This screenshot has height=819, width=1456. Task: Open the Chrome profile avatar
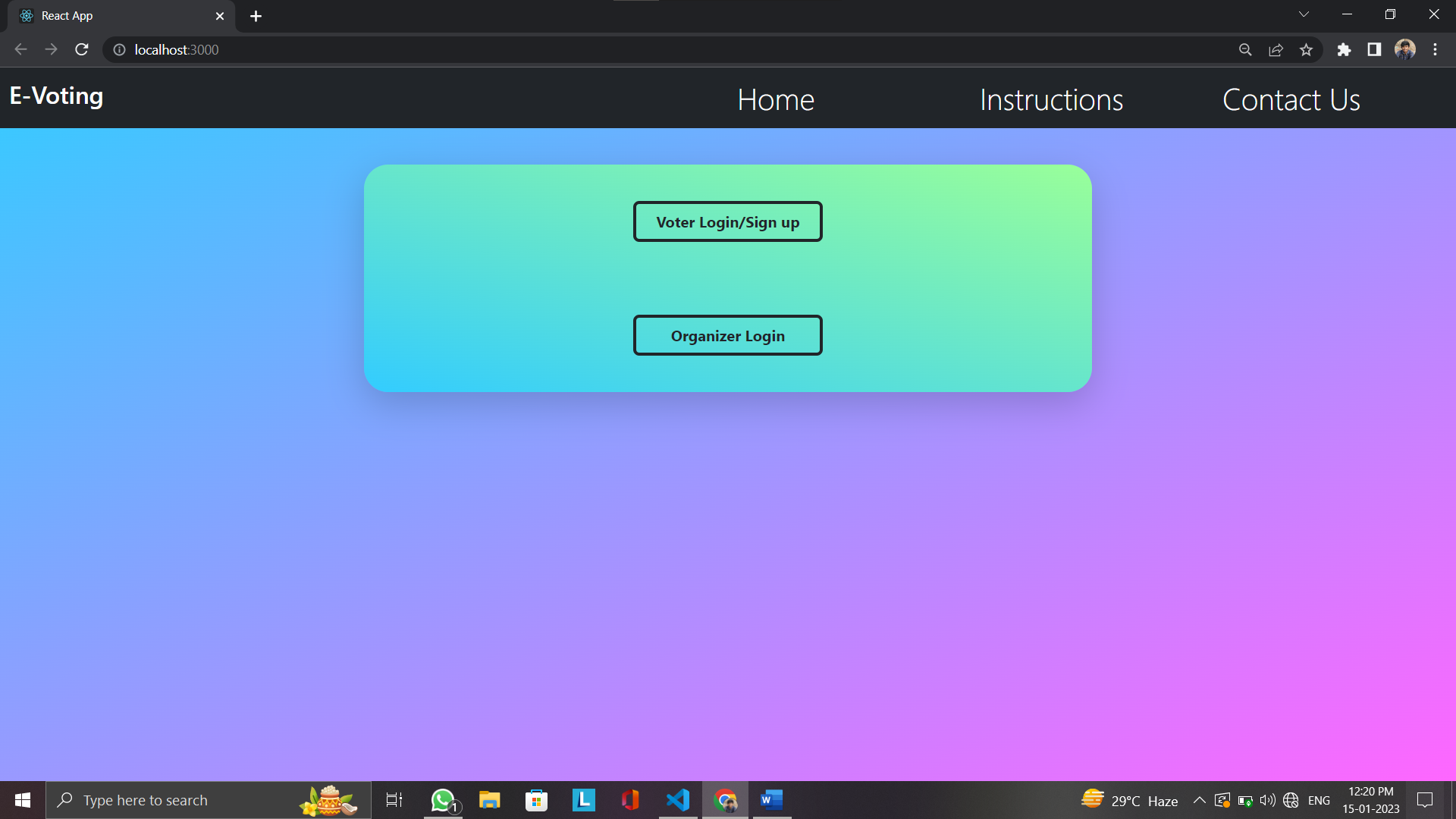(1404, 49)
